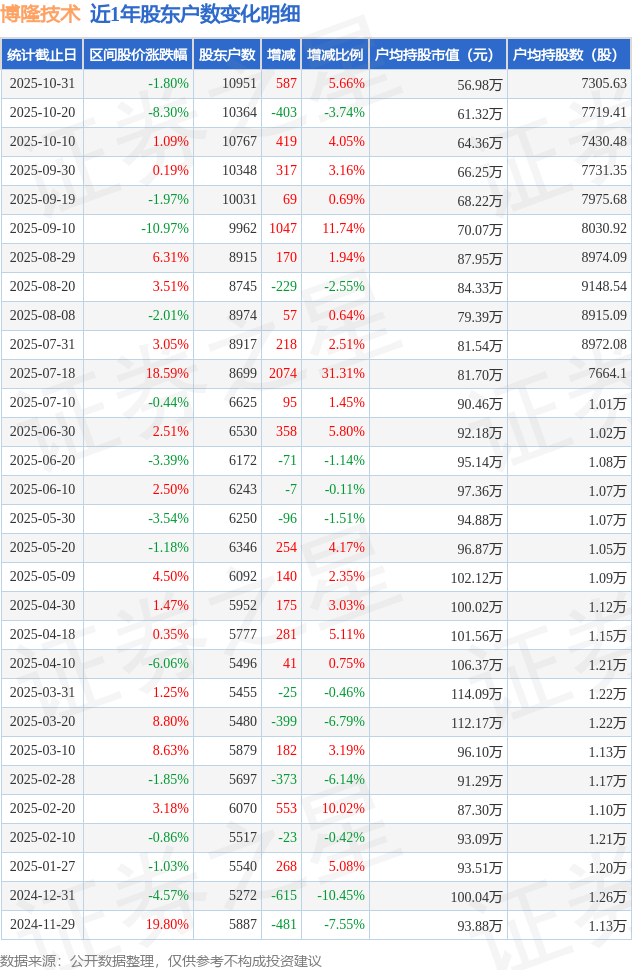Select the -10.97% price change cell
This screenshot has height=970, width=632.
pyautogui.click(x=165, y=229)
